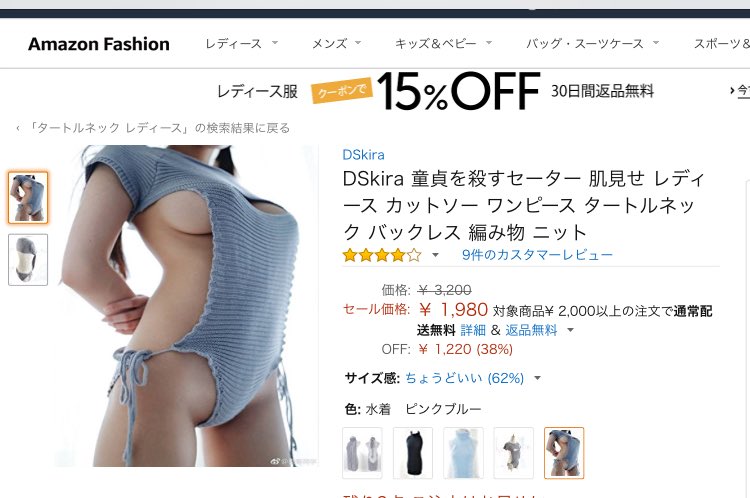This screenshot has width=750, height=498.
Task: Click the Amazon Fashion logo
Action: tap(99, 44)
